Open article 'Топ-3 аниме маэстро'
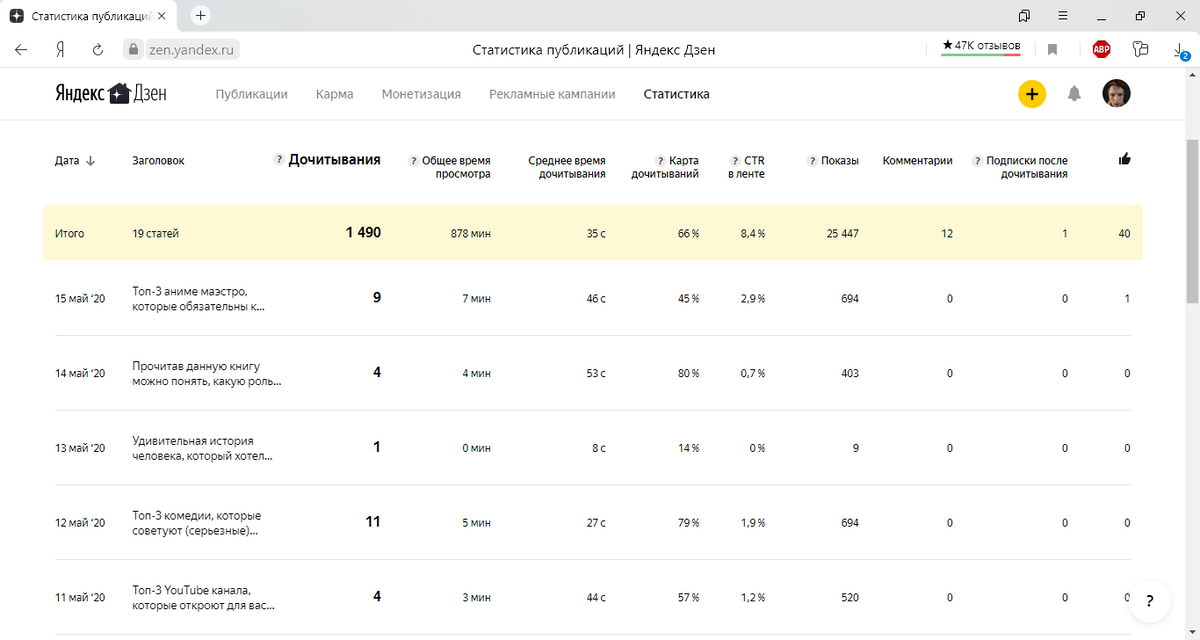 point(198,299)
